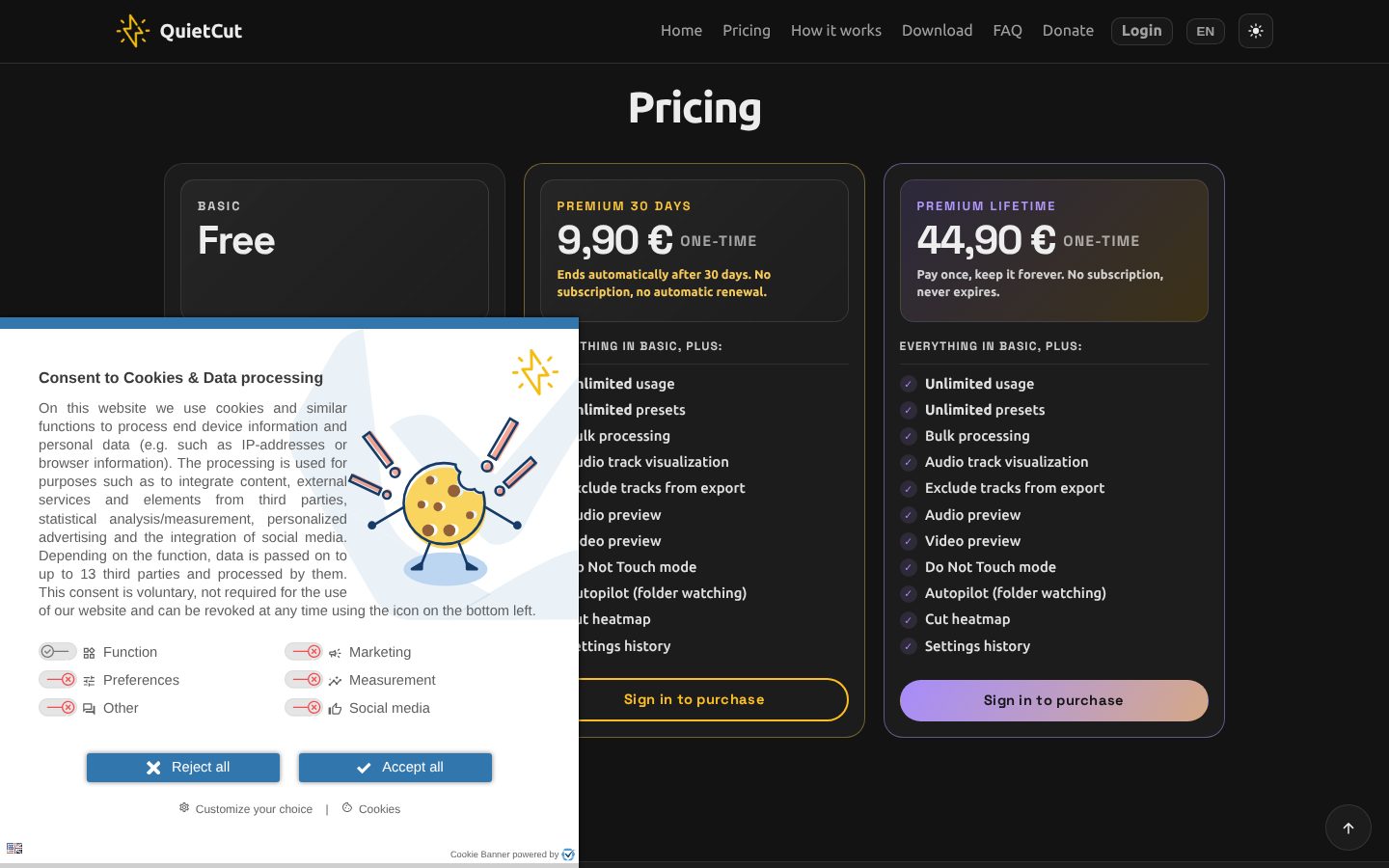Image resolution: width=1389 pixels, height=868 pixels.
Task: Click the flag language icon in the cookie banner
Action: [x=14, y=849]
